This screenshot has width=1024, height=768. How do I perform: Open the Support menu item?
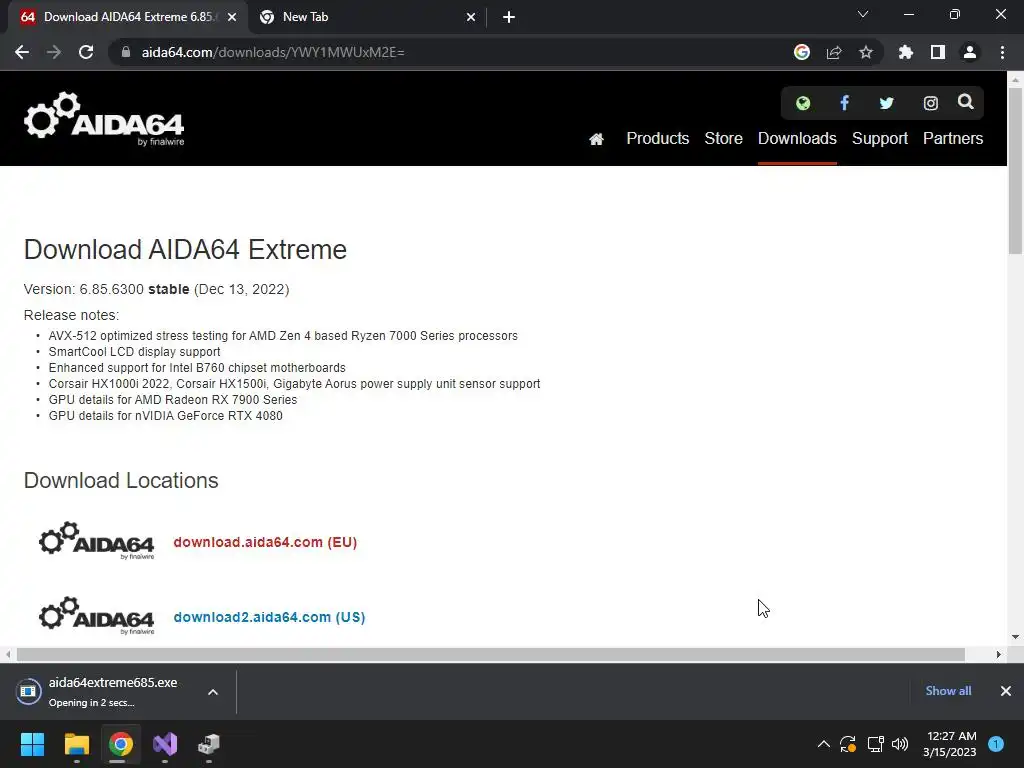pos(880,138)
